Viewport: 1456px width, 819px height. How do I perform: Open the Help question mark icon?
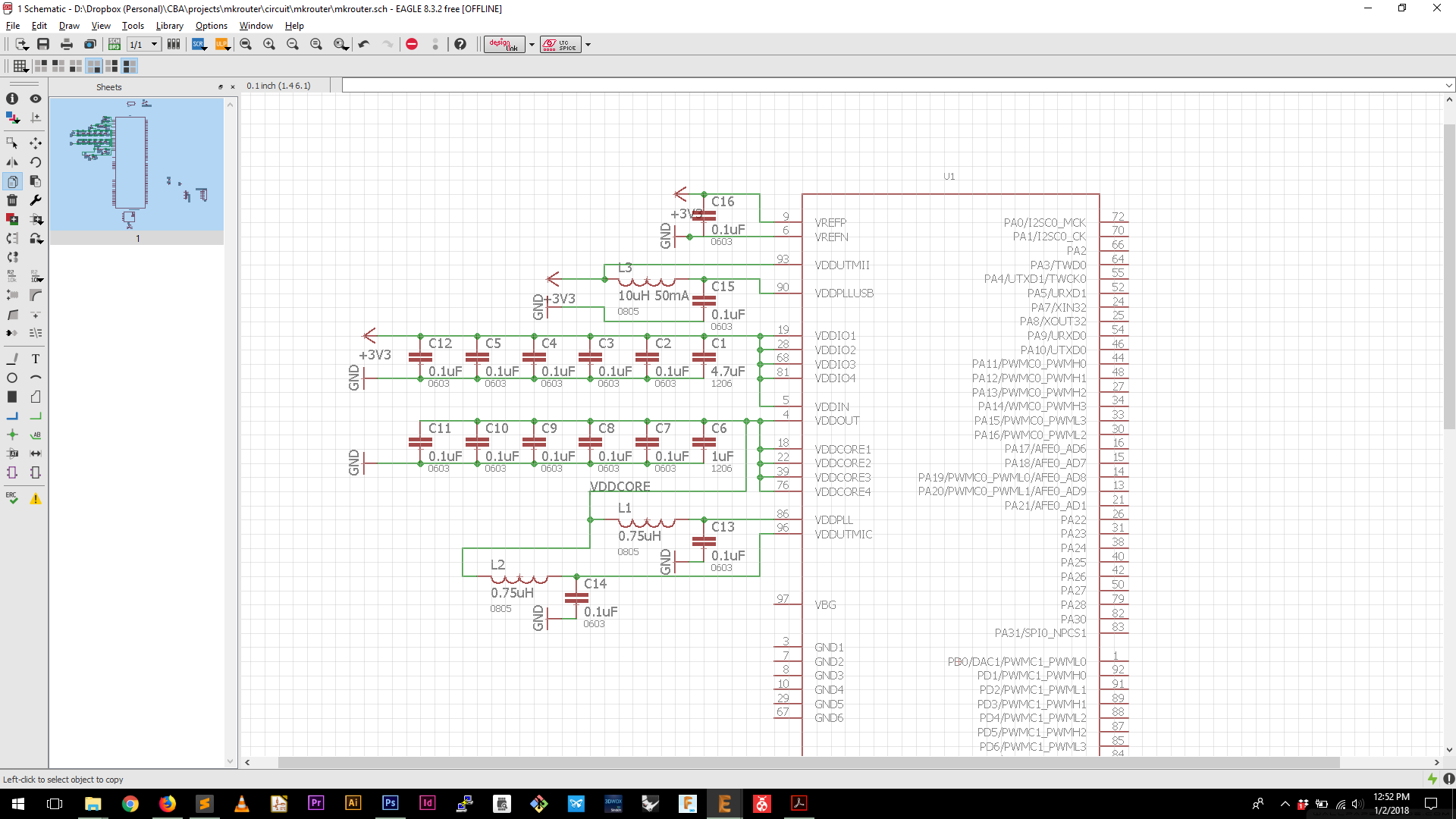tap(460, 45)
